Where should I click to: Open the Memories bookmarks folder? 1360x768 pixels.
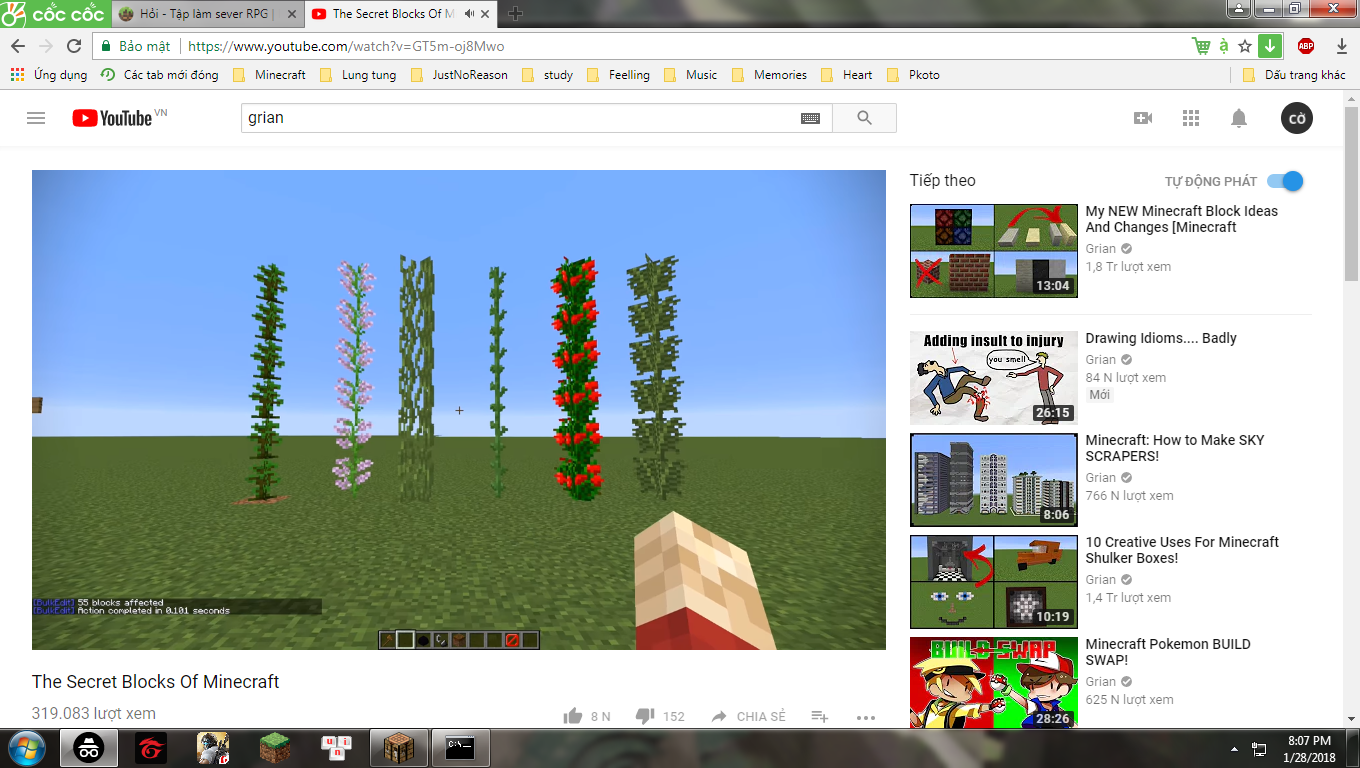[769, 75]
